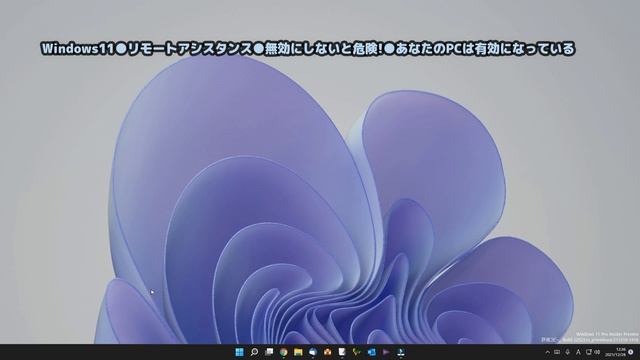Image resolution: width=640 pixels, height=360 pixels.
Task: Open the purple play-arrow taskbar app
Action: (x=386, y=352)
